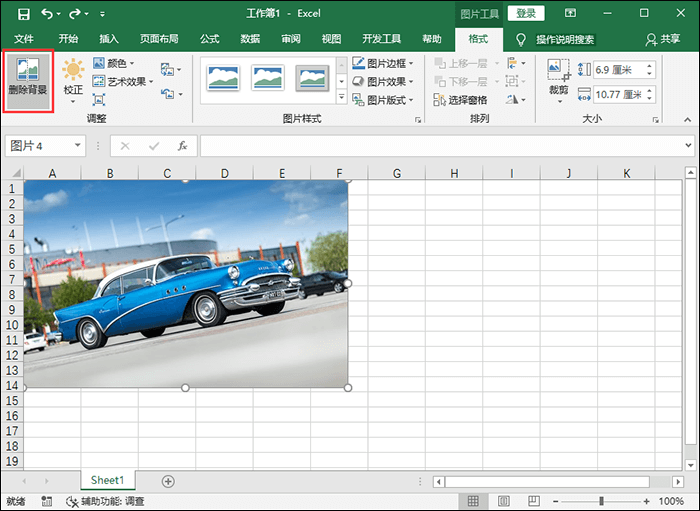This screenshot has width=700, height=511.
Task: Redo the last undone action
Action: [x=75, y=13]
